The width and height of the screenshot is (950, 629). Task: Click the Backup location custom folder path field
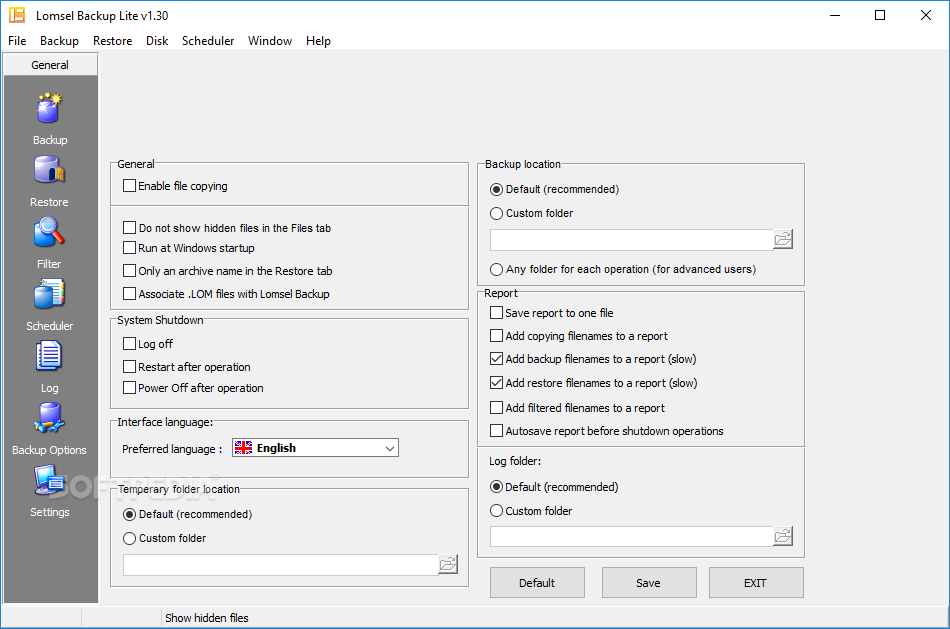tap(631, 240)
